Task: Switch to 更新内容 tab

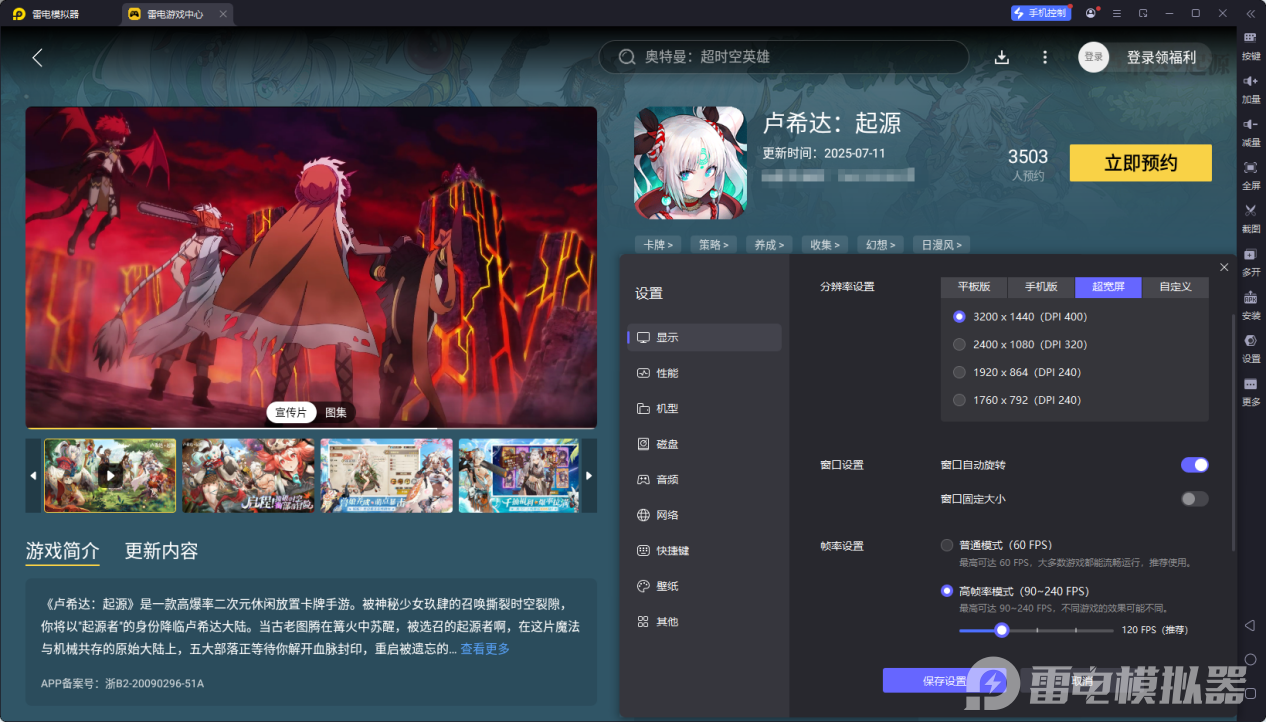Action: (161, 551)
